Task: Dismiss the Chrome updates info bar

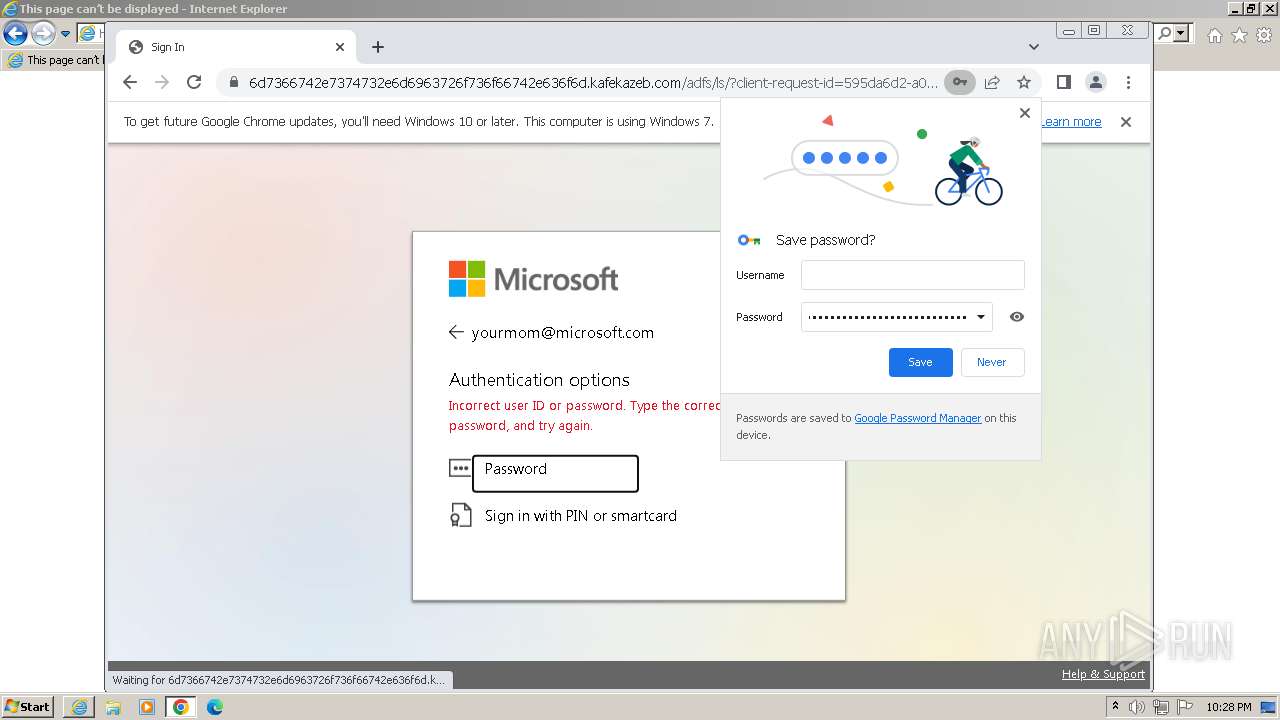Action: point(1126,122)
